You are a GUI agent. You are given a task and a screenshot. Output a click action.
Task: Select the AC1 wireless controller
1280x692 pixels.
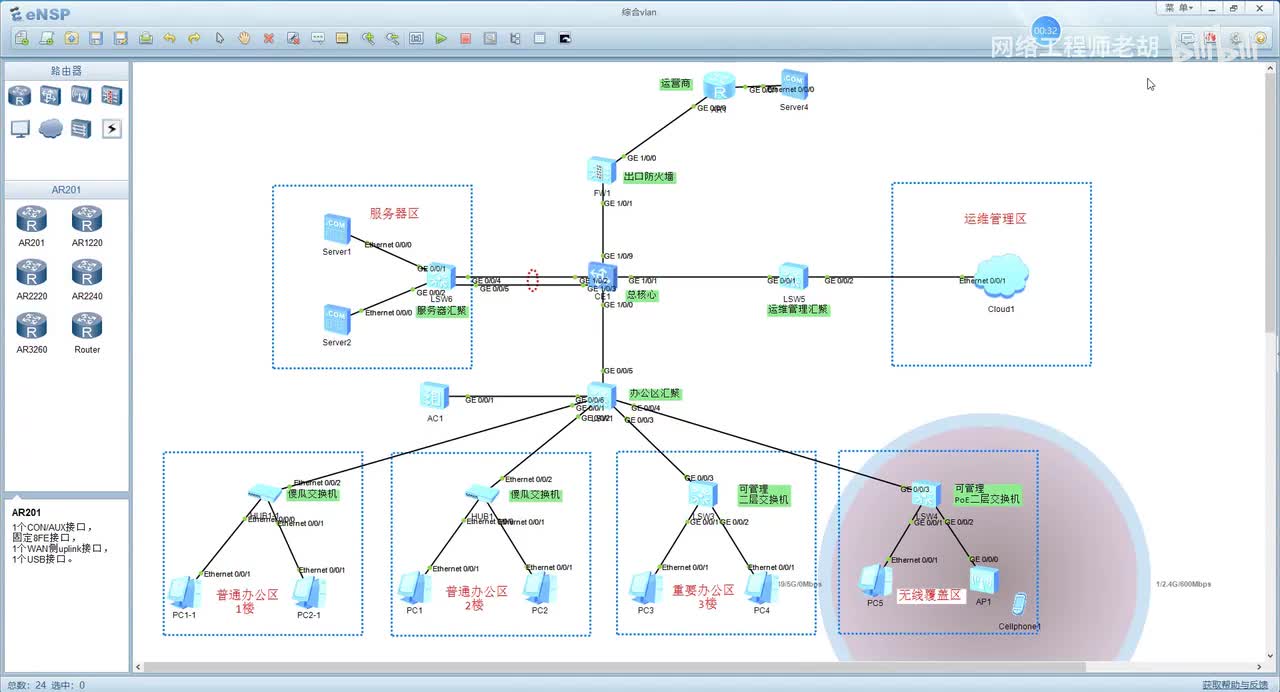[434, 396]
